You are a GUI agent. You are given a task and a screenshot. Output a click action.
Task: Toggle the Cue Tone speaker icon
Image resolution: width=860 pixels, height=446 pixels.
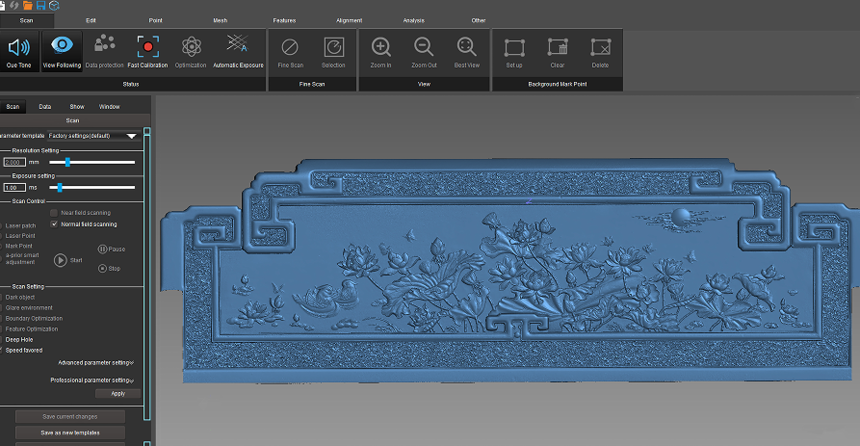19,48
